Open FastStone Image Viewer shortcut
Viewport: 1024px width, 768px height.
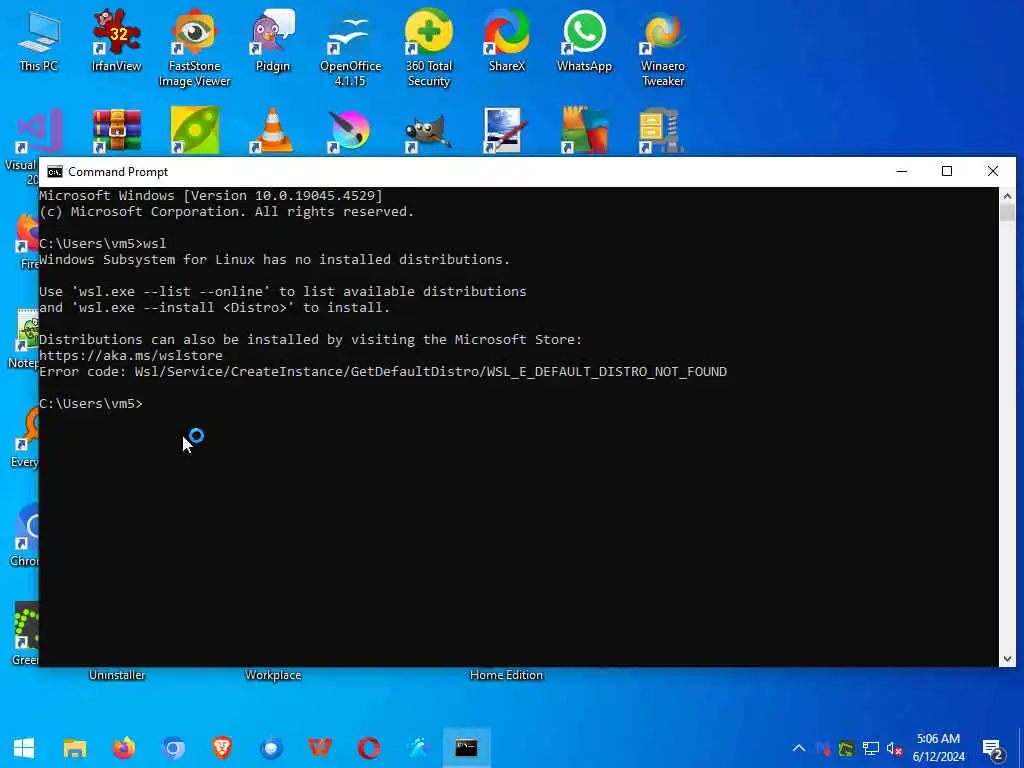(x=195, y=48)
